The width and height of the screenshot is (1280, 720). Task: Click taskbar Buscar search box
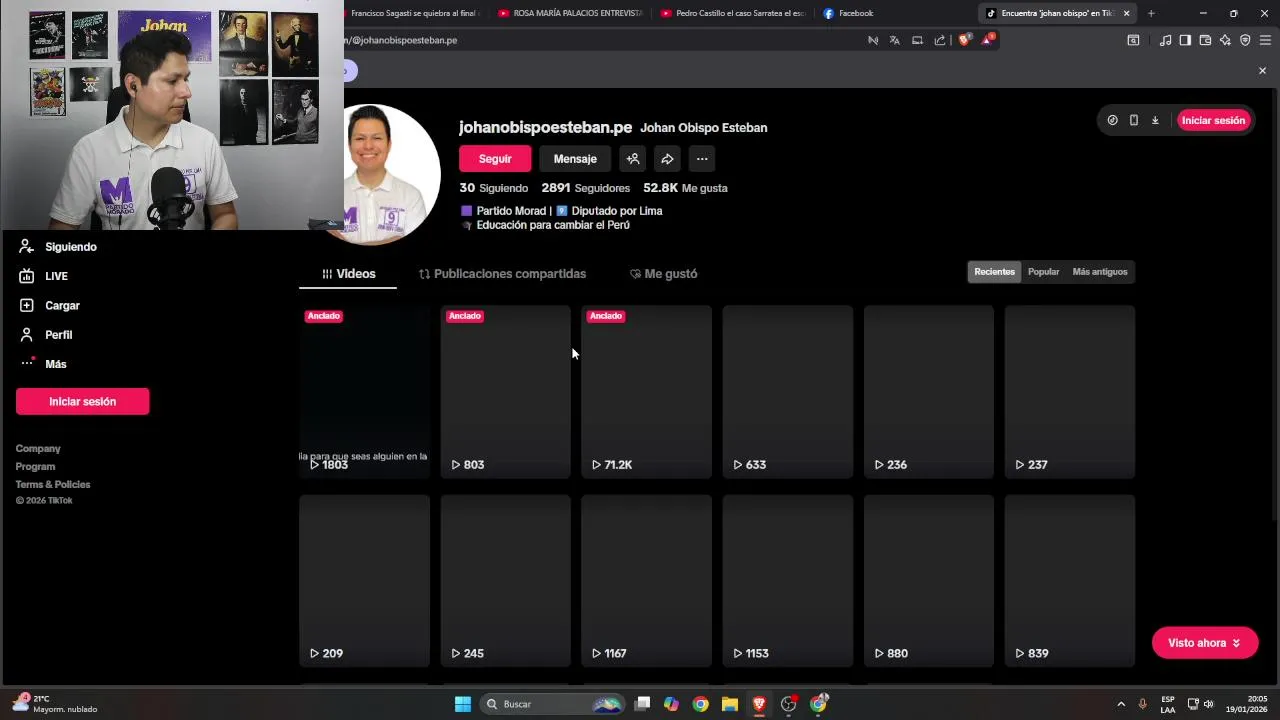coord(553,704)
